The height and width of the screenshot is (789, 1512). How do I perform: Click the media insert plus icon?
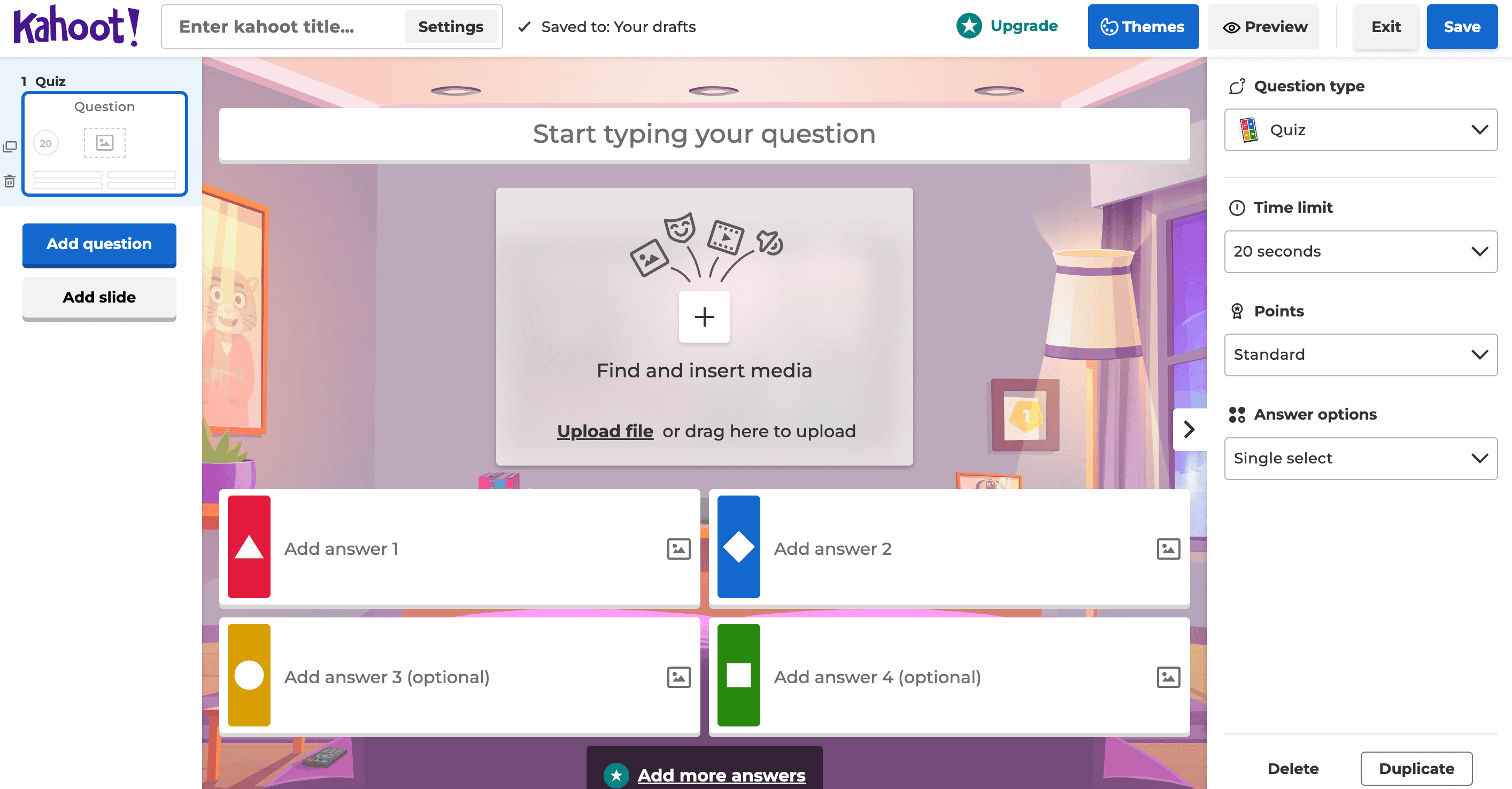pyautogui.click(x=704, y=317)
